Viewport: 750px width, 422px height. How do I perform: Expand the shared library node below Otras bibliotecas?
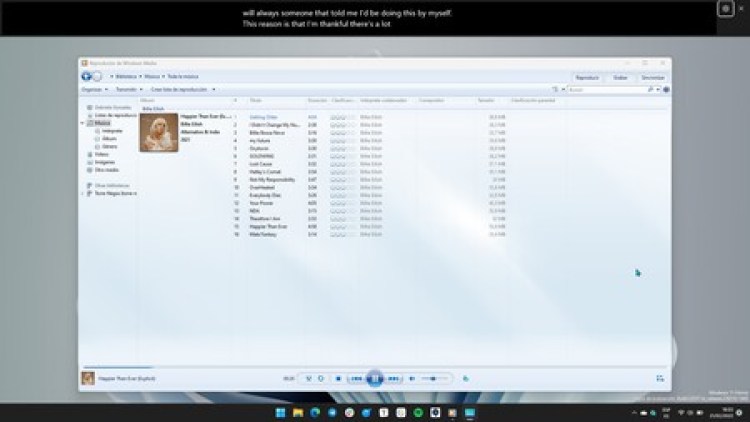point(82,194)
